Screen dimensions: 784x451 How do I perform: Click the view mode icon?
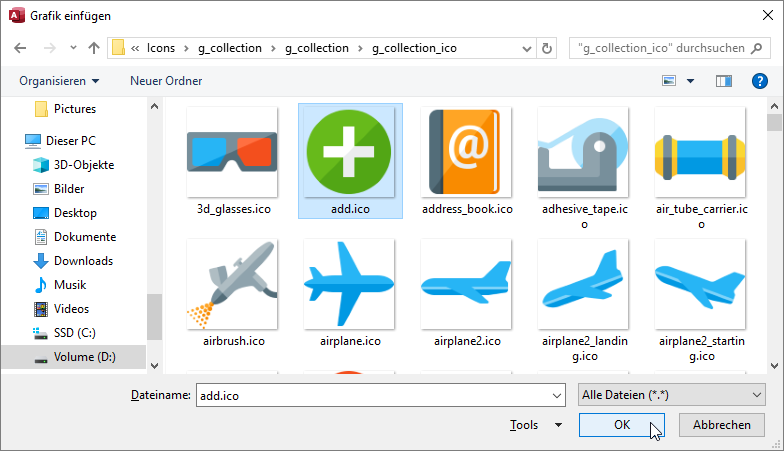click(669, 80)
